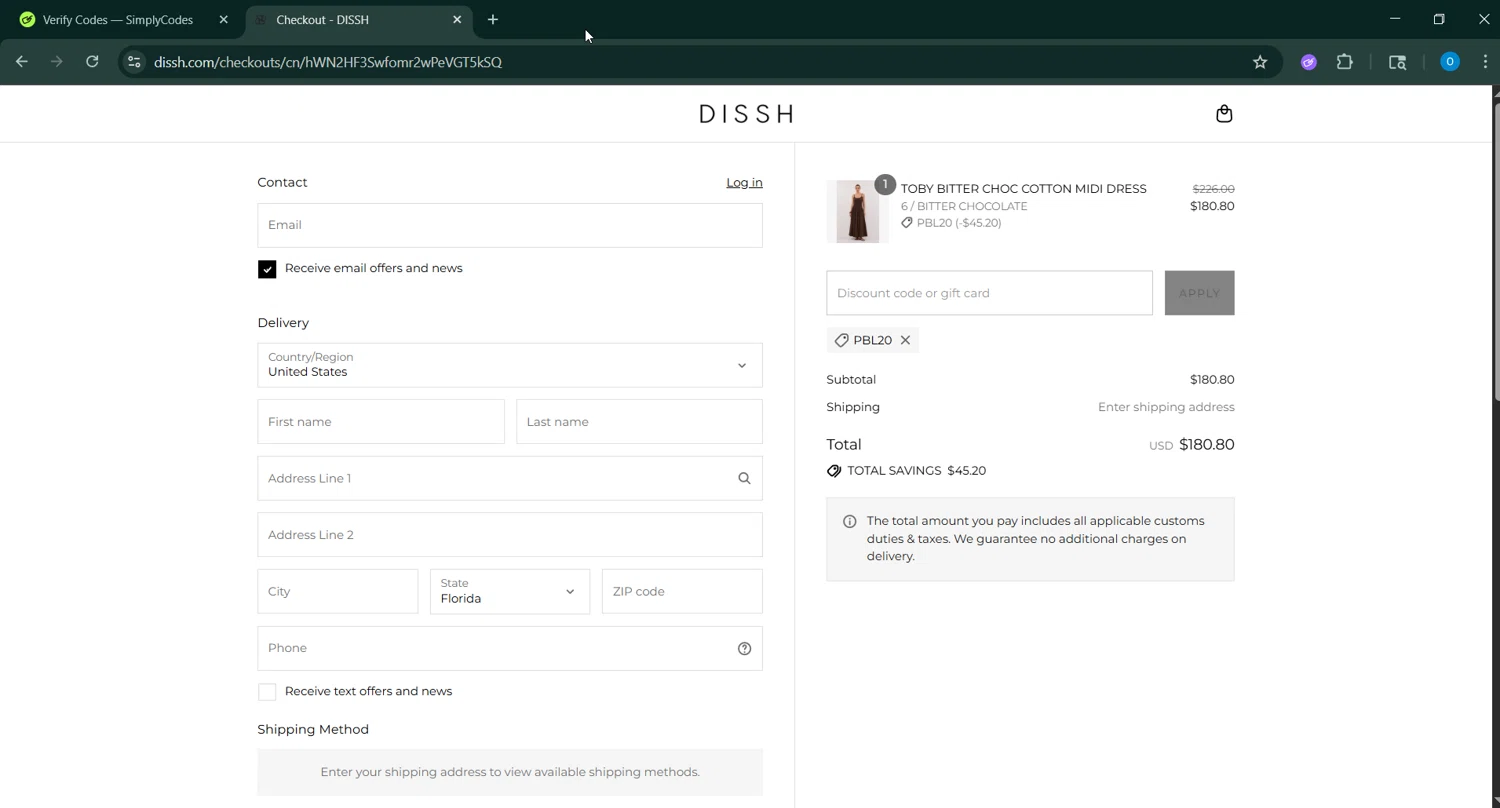Click the purple extension icon in toolbar
Image resolution: width=1500 pixels, height=808 pixels.
click(x=1308, y=62)
